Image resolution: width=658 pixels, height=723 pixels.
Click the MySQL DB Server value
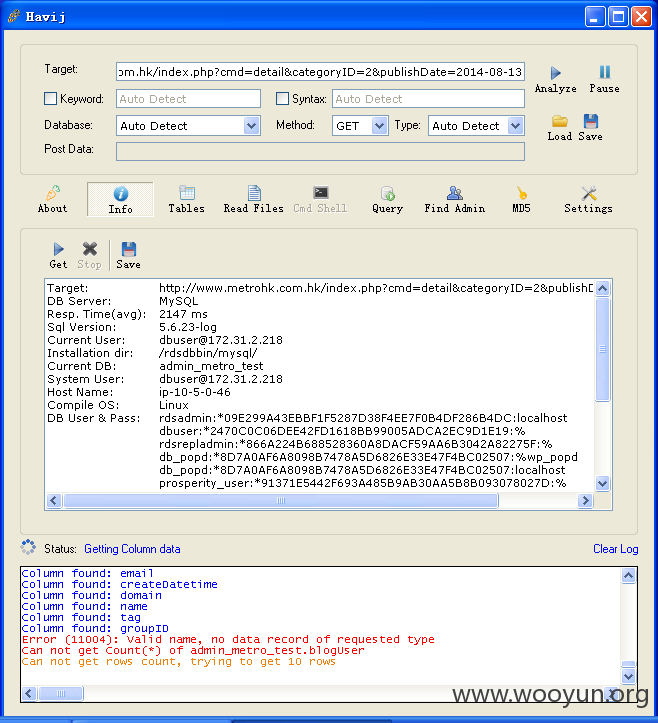coord(178,301)
